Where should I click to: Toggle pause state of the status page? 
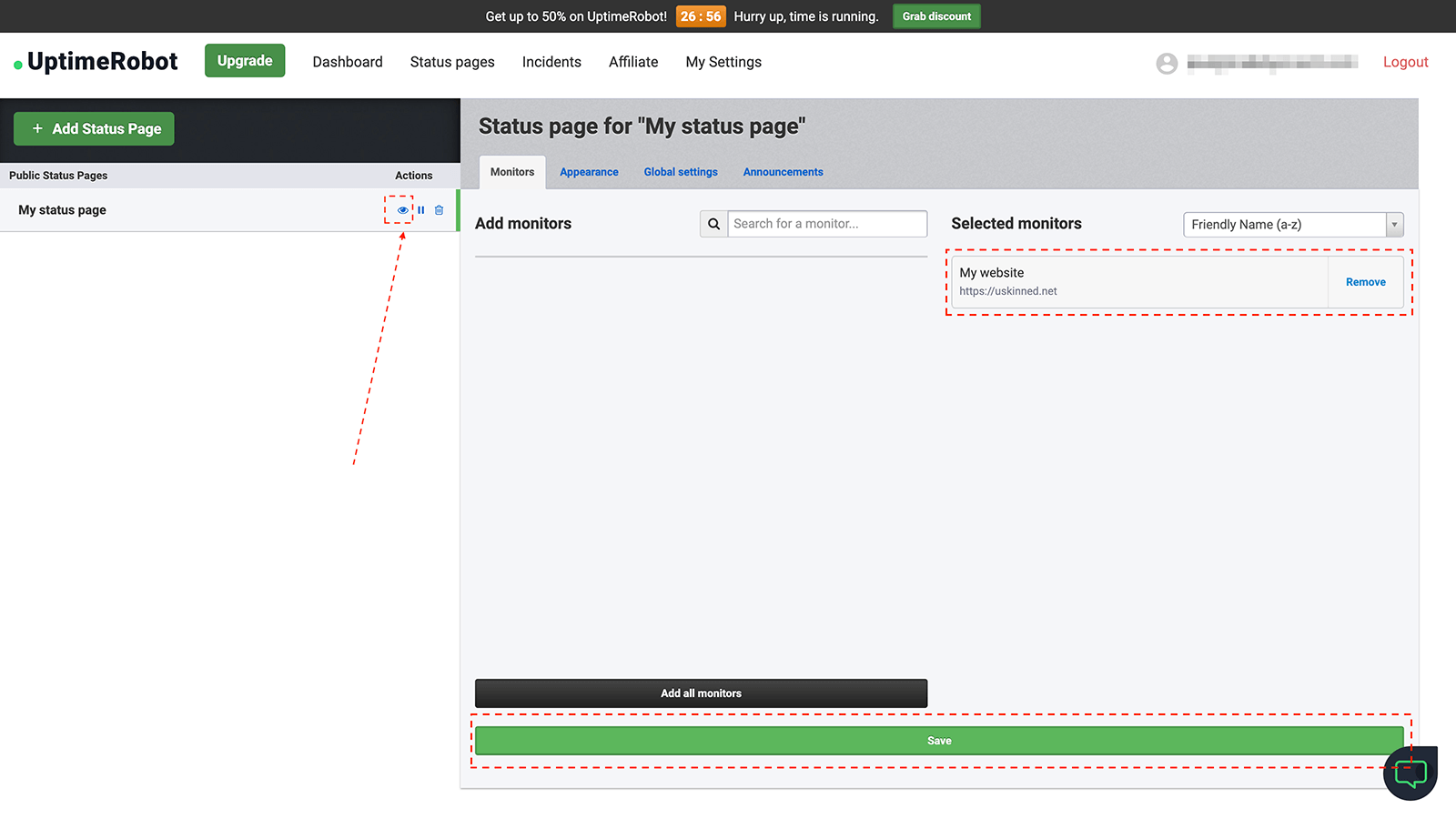click(x=420, y=209)
